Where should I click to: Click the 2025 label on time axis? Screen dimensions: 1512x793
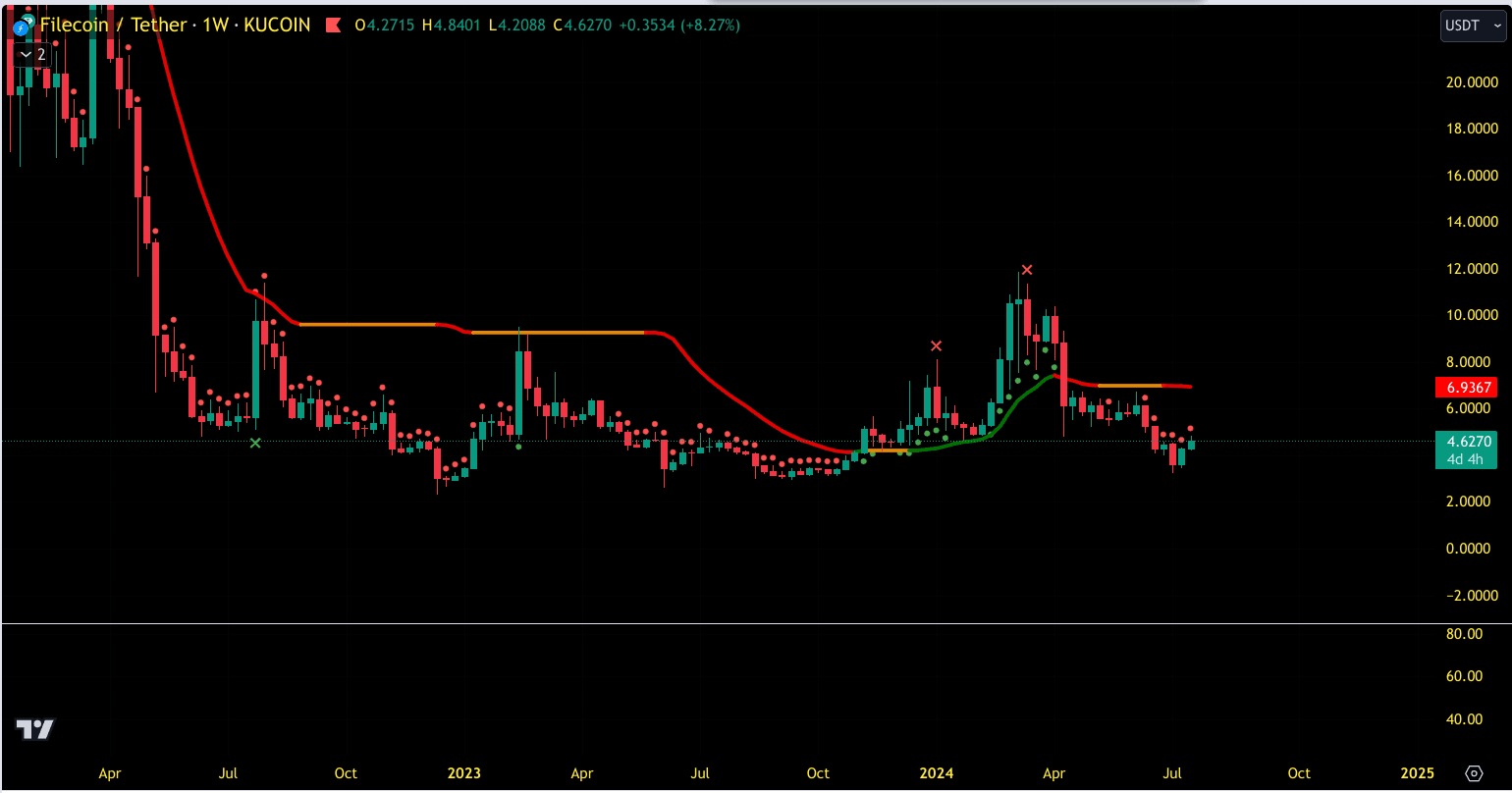[x=1417, y=773]
